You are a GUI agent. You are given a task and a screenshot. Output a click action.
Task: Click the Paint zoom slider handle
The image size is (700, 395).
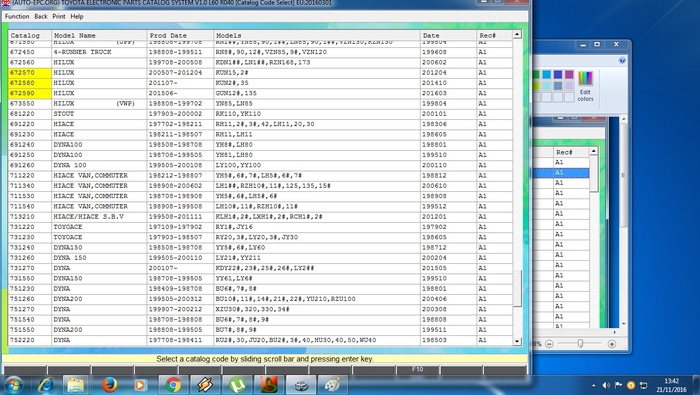coord(580,343)
